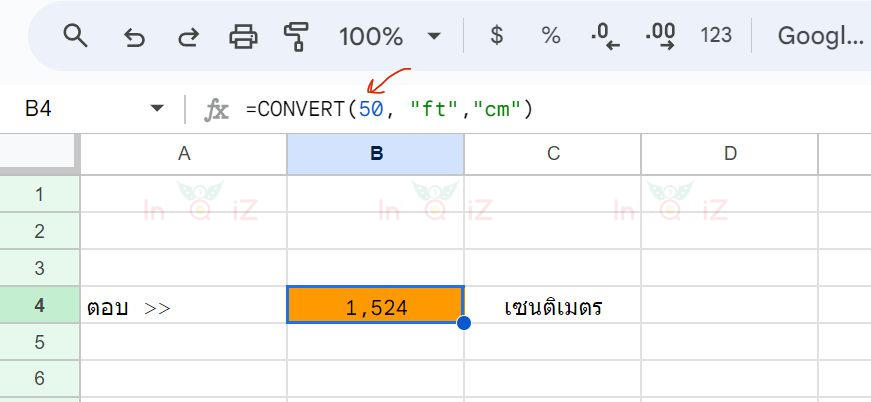Image resolution: width=871 pixels, height=402 pixels.
Task: Undo the last action
Action: tap(134, 37)
